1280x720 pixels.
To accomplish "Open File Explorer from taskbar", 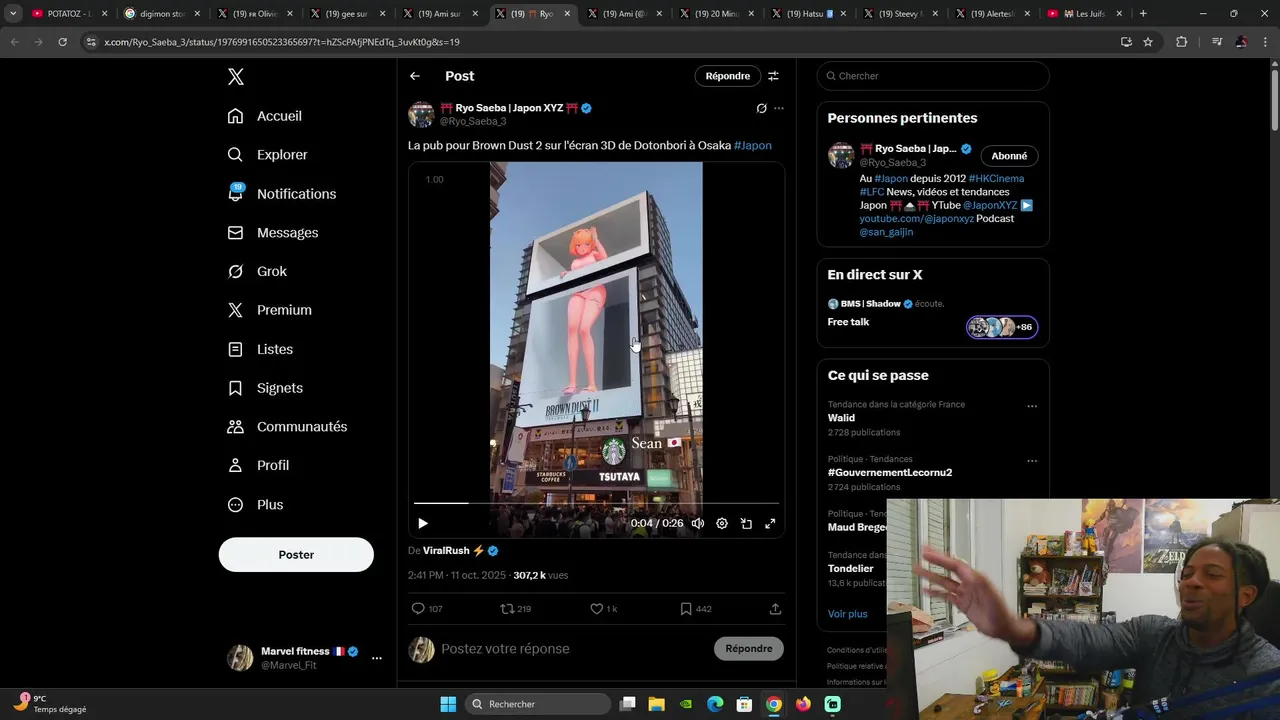I will (656, 704).
